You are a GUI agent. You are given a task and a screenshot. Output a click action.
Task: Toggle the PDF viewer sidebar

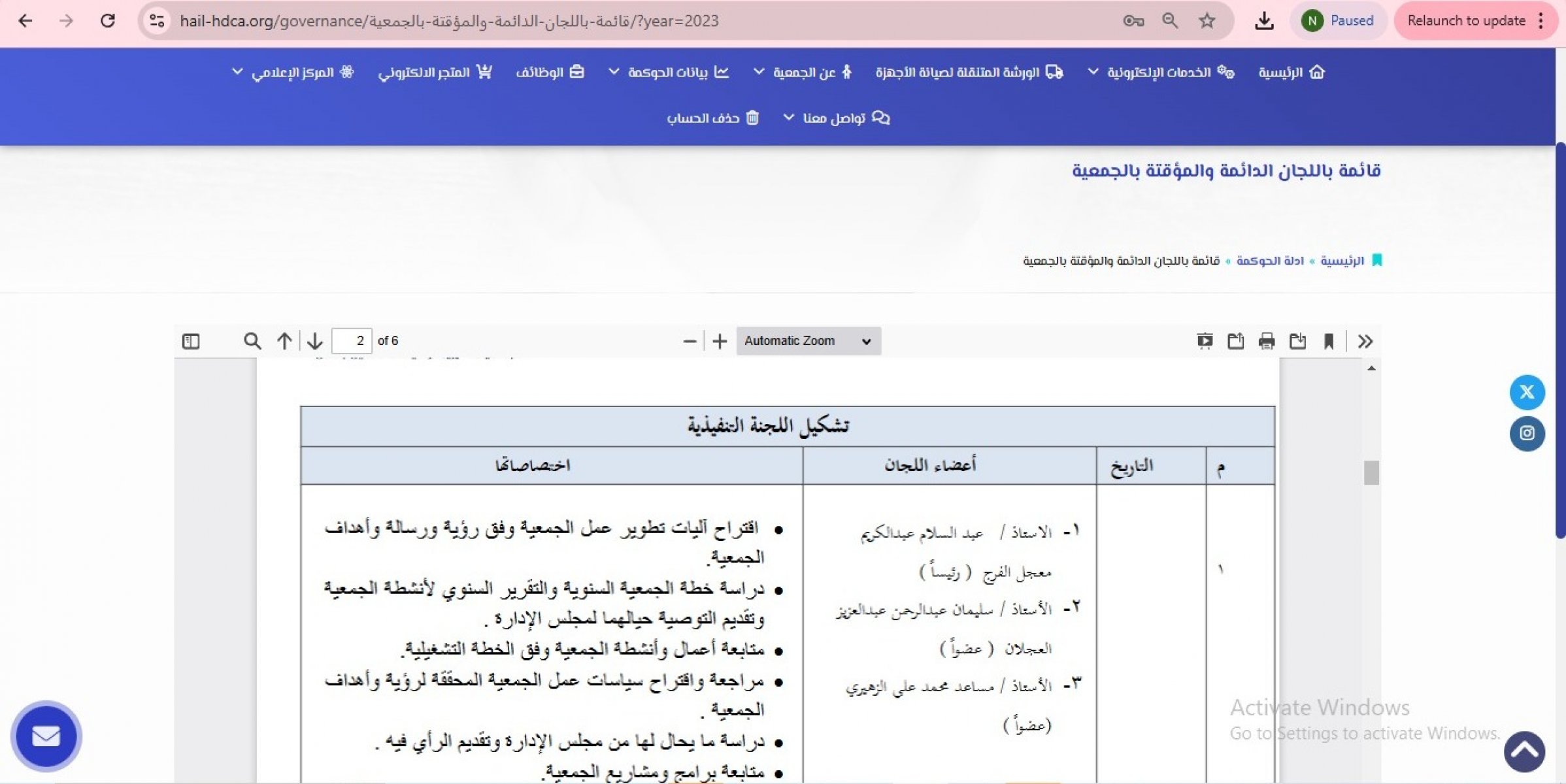coord(191,341)
